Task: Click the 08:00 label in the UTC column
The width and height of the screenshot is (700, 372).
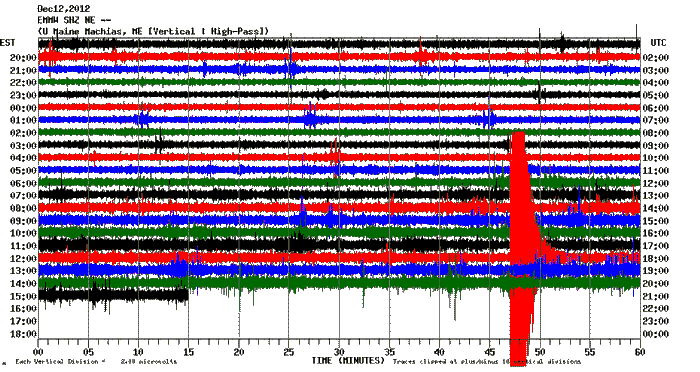Action: [655, 133]
